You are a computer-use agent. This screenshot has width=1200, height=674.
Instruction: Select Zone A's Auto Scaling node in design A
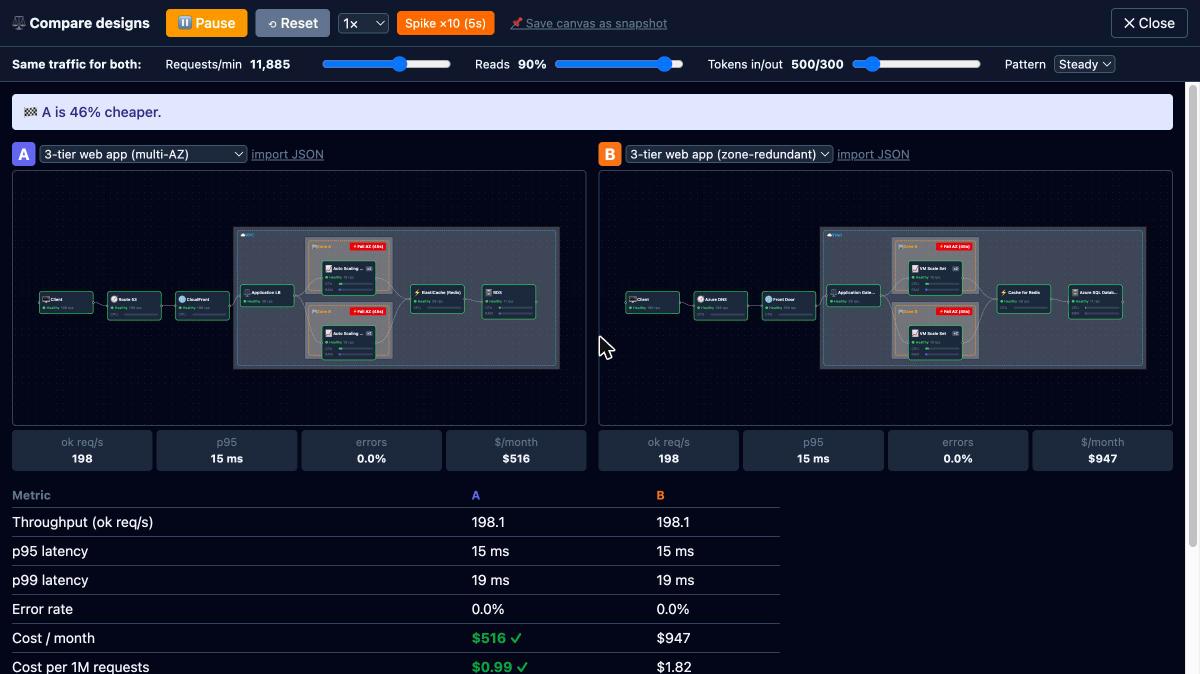pos(349,278)
